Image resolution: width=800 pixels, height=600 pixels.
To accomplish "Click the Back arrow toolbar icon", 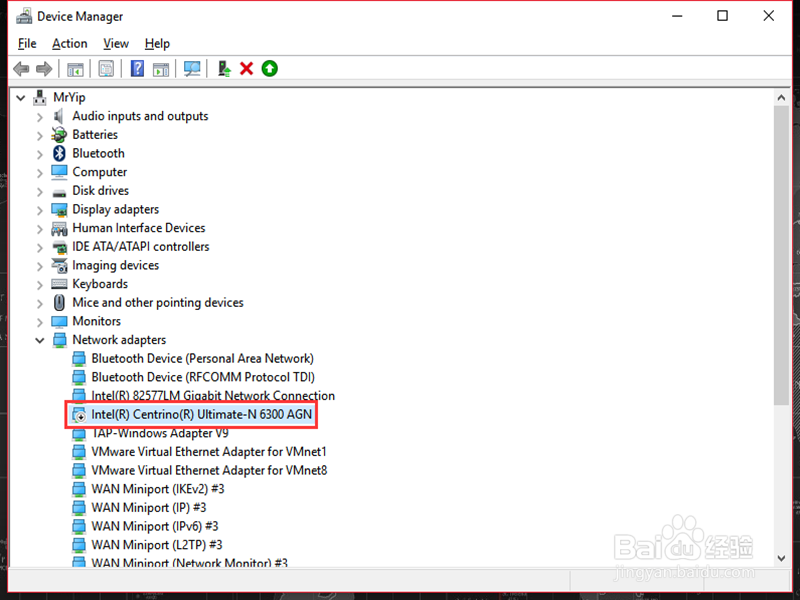I will (21, 69).
